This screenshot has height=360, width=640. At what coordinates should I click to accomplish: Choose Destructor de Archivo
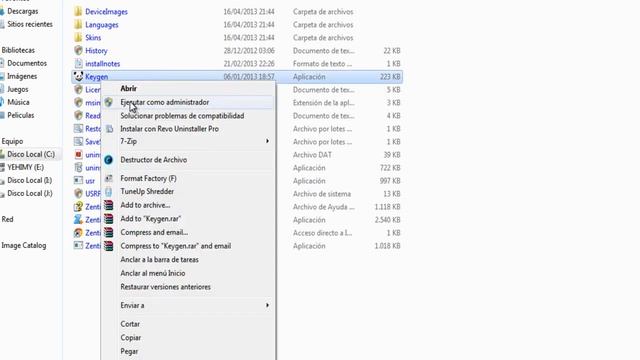153,160
